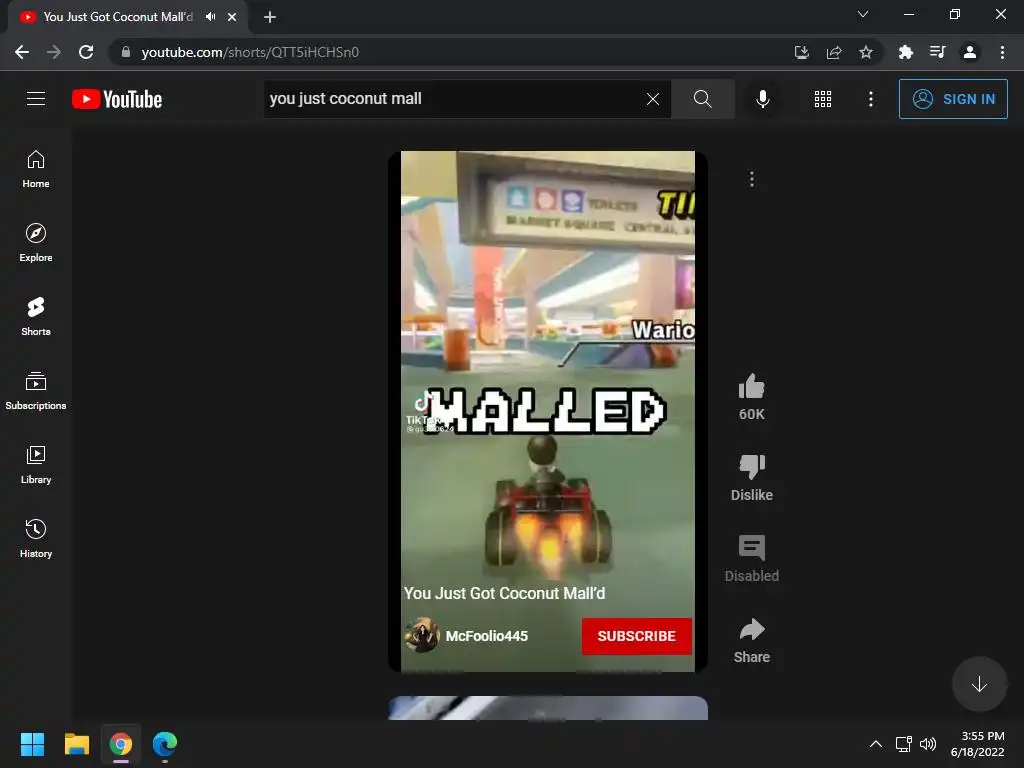Open the tab search chevron
Image resolution: width=1024 pixels, height=768 pixels.
(863, 14)
